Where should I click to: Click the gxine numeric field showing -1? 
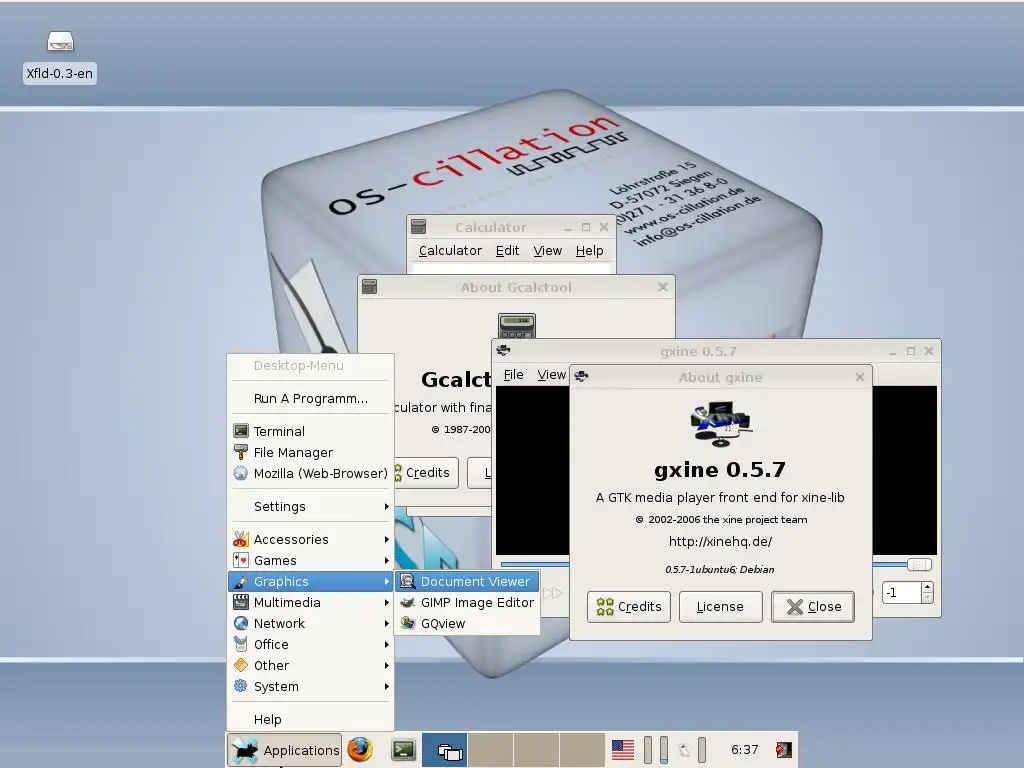pyautogui.click(x=901, y=593)
